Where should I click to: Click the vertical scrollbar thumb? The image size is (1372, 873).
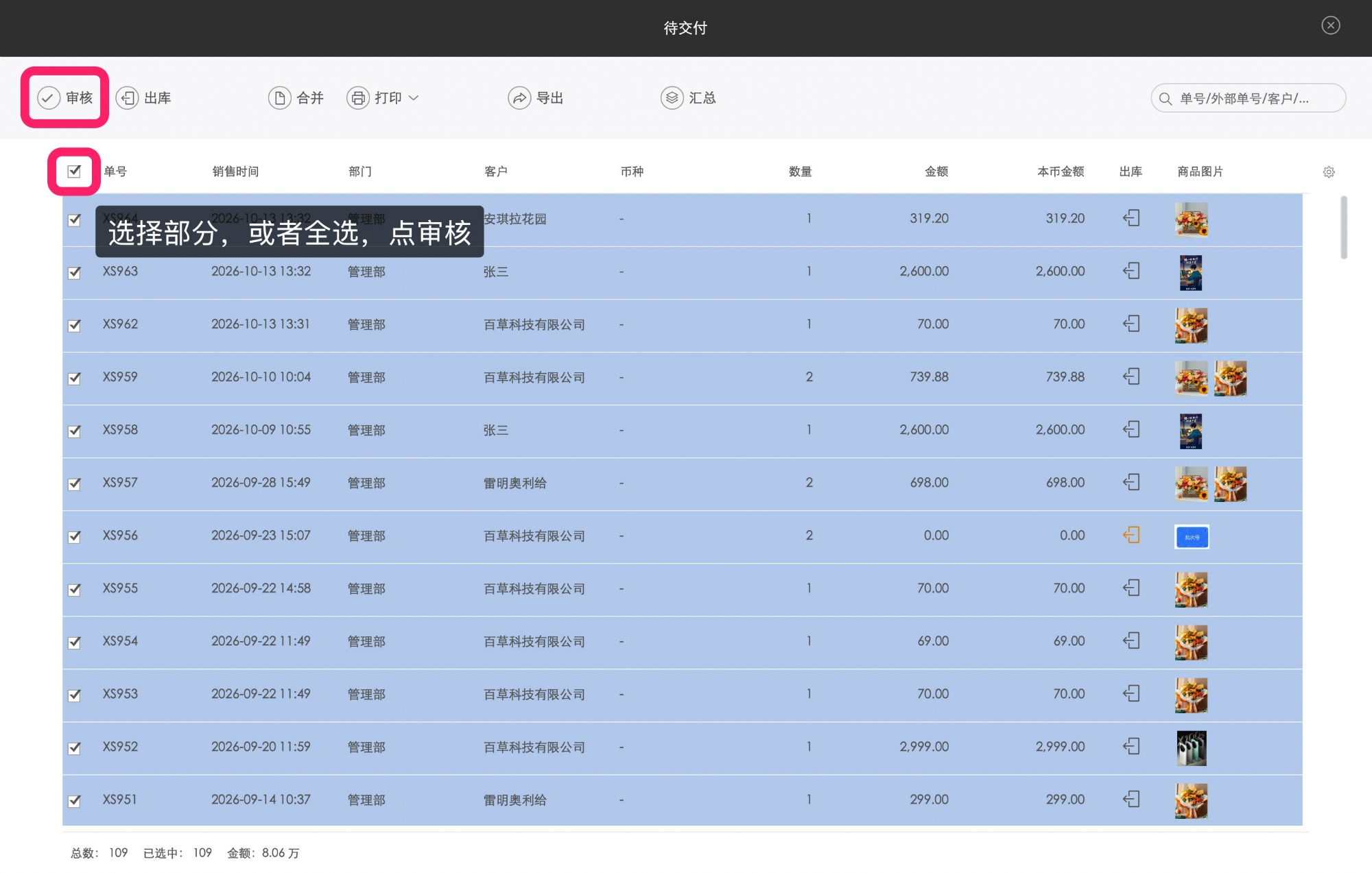point(1343,228)
